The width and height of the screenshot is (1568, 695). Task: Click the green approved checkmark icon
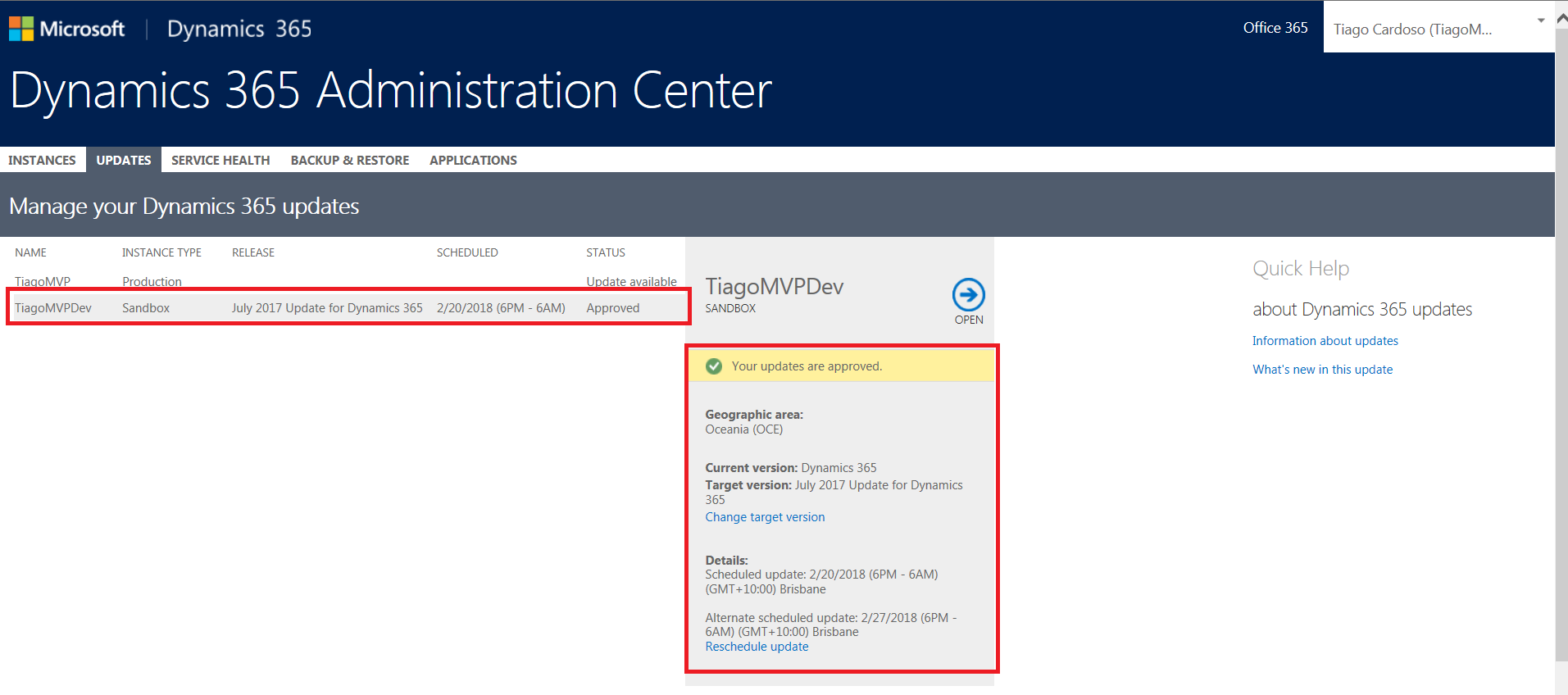(714, 366)
